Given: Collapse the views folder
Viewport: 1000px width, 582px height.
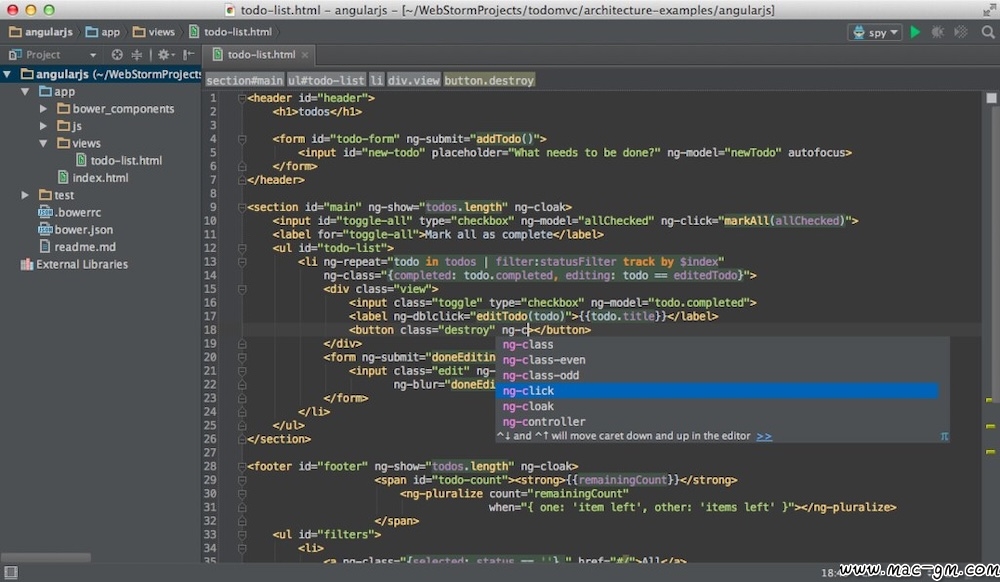Looking at the screenshot, I should [x=43, y=143].
